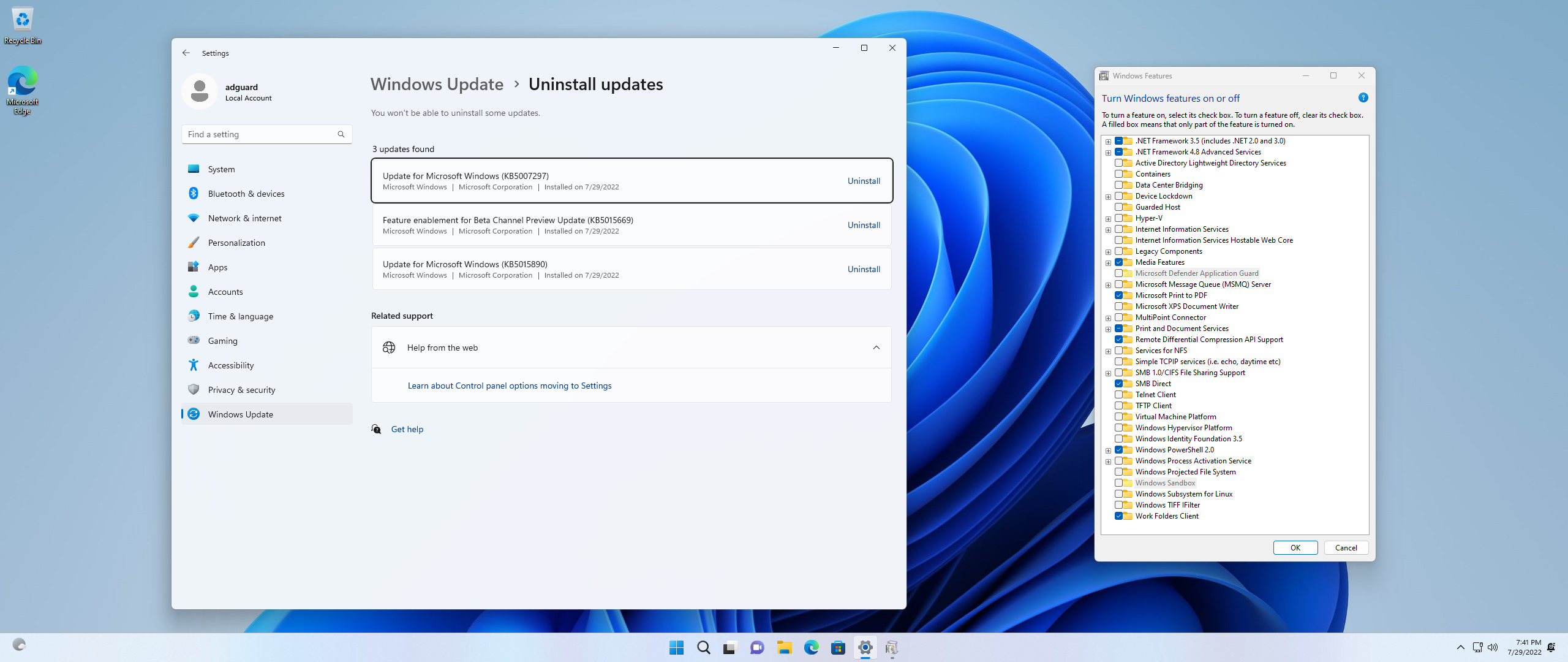1568x662 pixels.
Task: Click the Settings gear on taskbar
Action: click(865, 647)
